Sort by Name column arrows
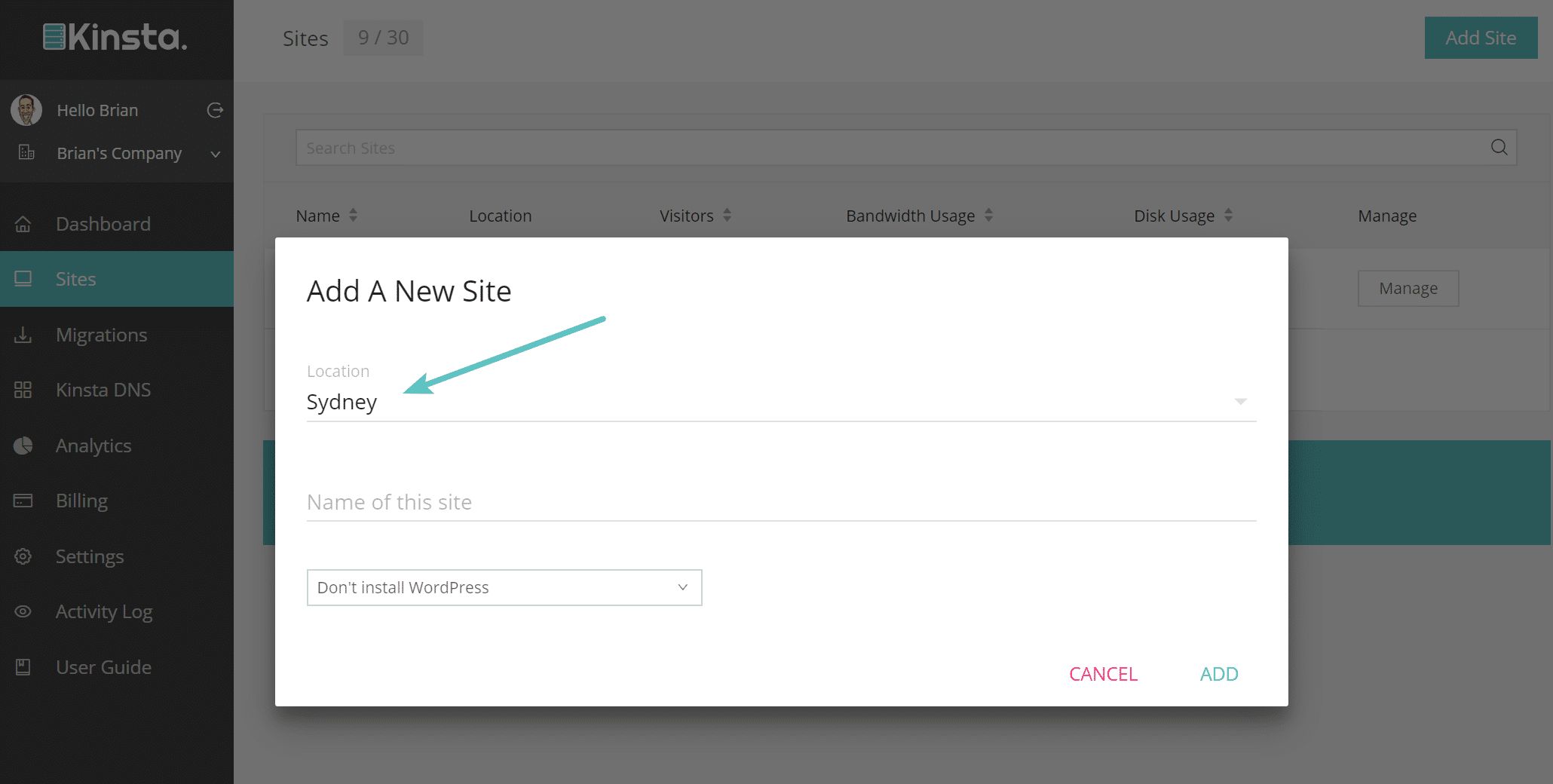This screenshot has width=1553, height=784. [353, 216]
